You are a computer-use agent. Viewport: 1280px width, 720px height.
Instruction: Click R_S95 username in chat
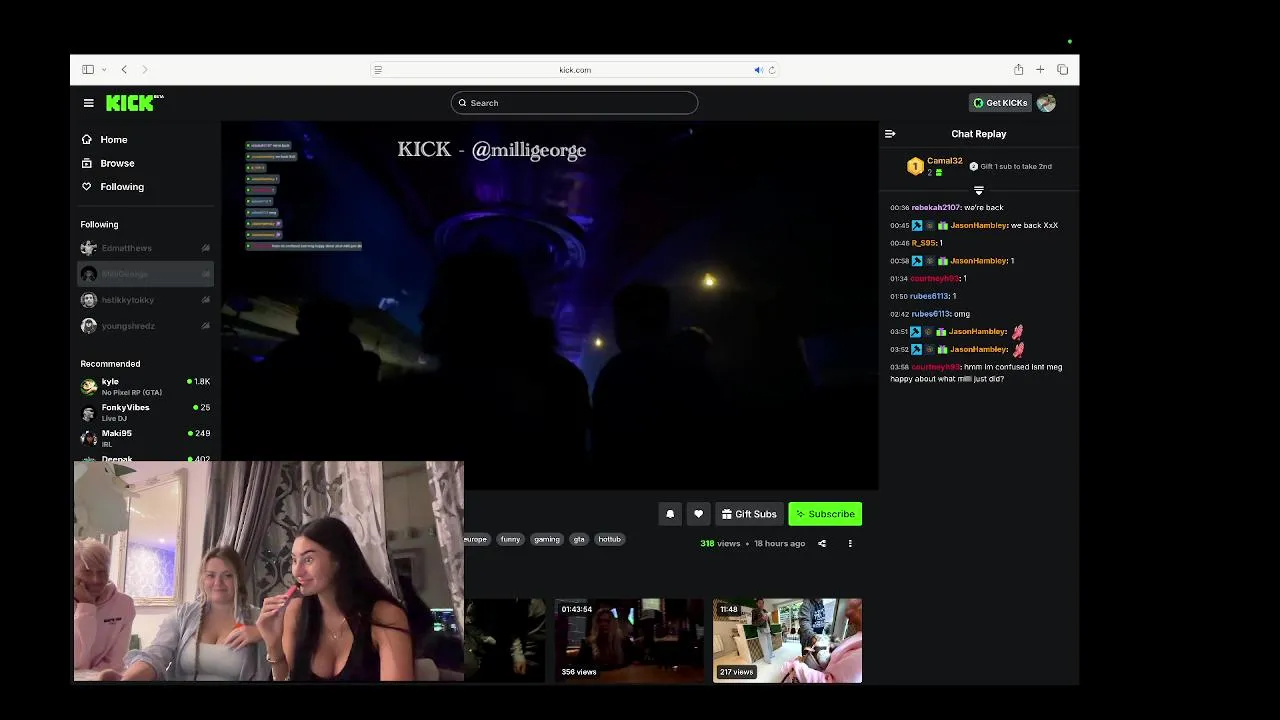tap(923, 243)
